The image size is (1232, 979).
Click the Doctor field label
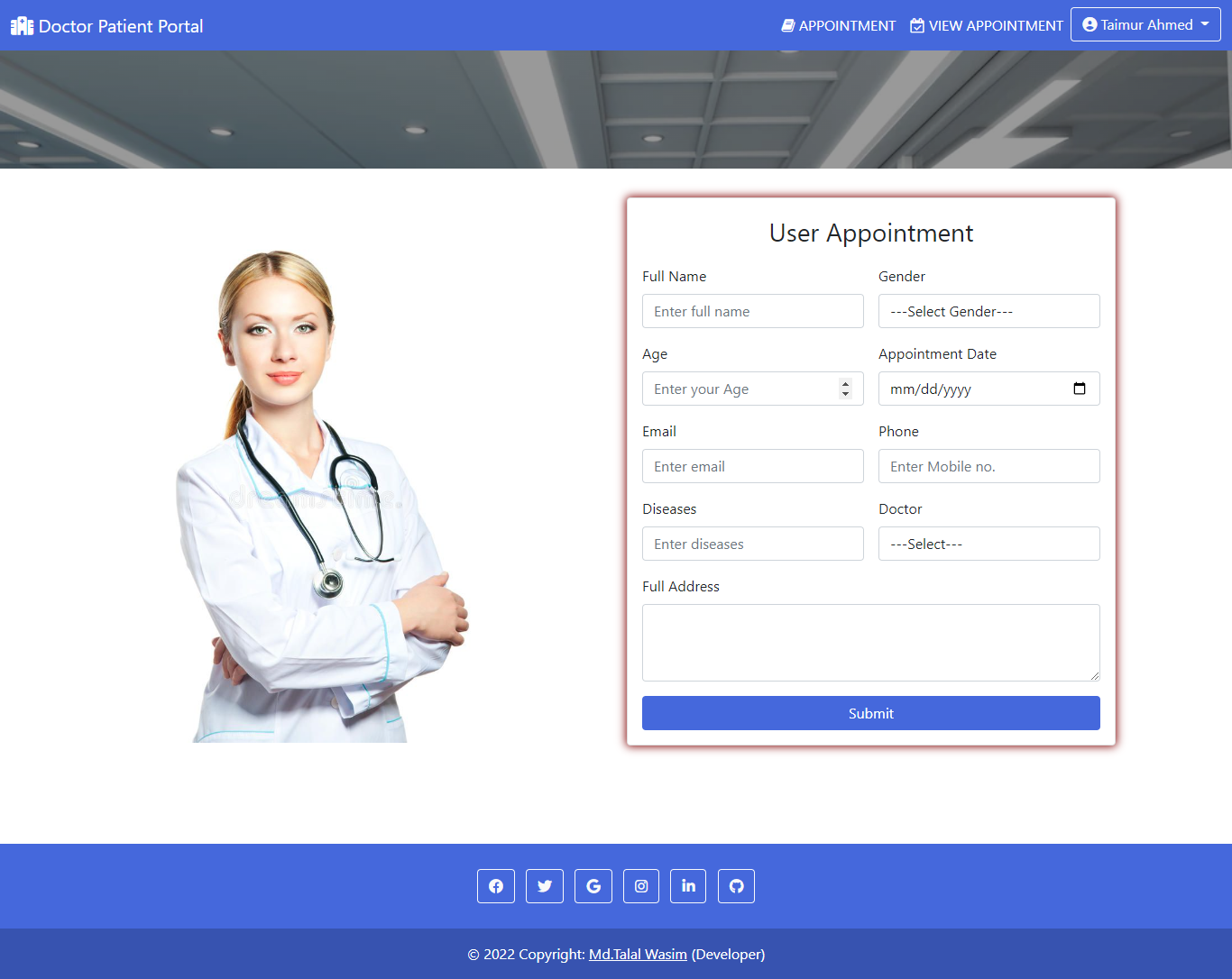[900, 508]
